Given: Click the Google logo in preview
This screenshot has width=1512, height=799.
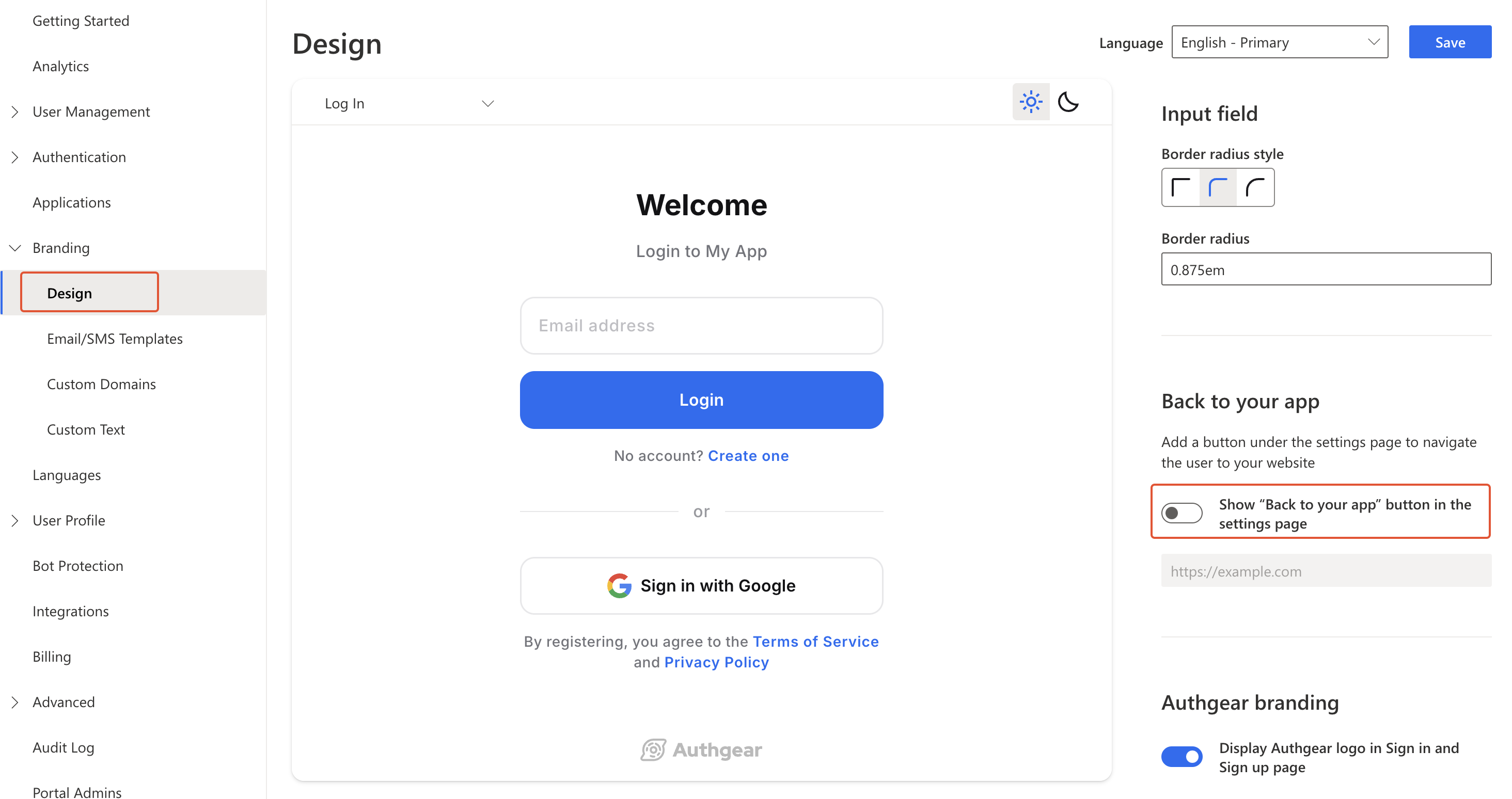Looking at the screenshot, I should pos(619,585).
